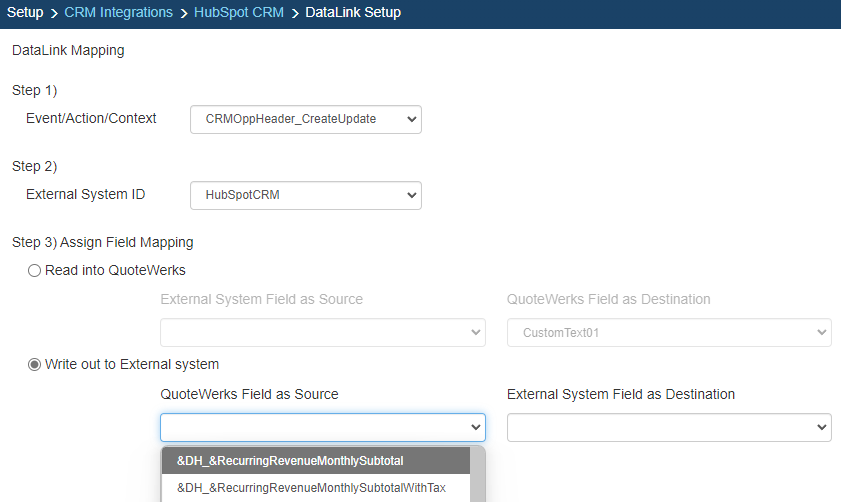Open the QuoteWerks Field as Destination CustomText01 dropdown
The height and width of the screenshot is (502, 841).
(669, 333)
